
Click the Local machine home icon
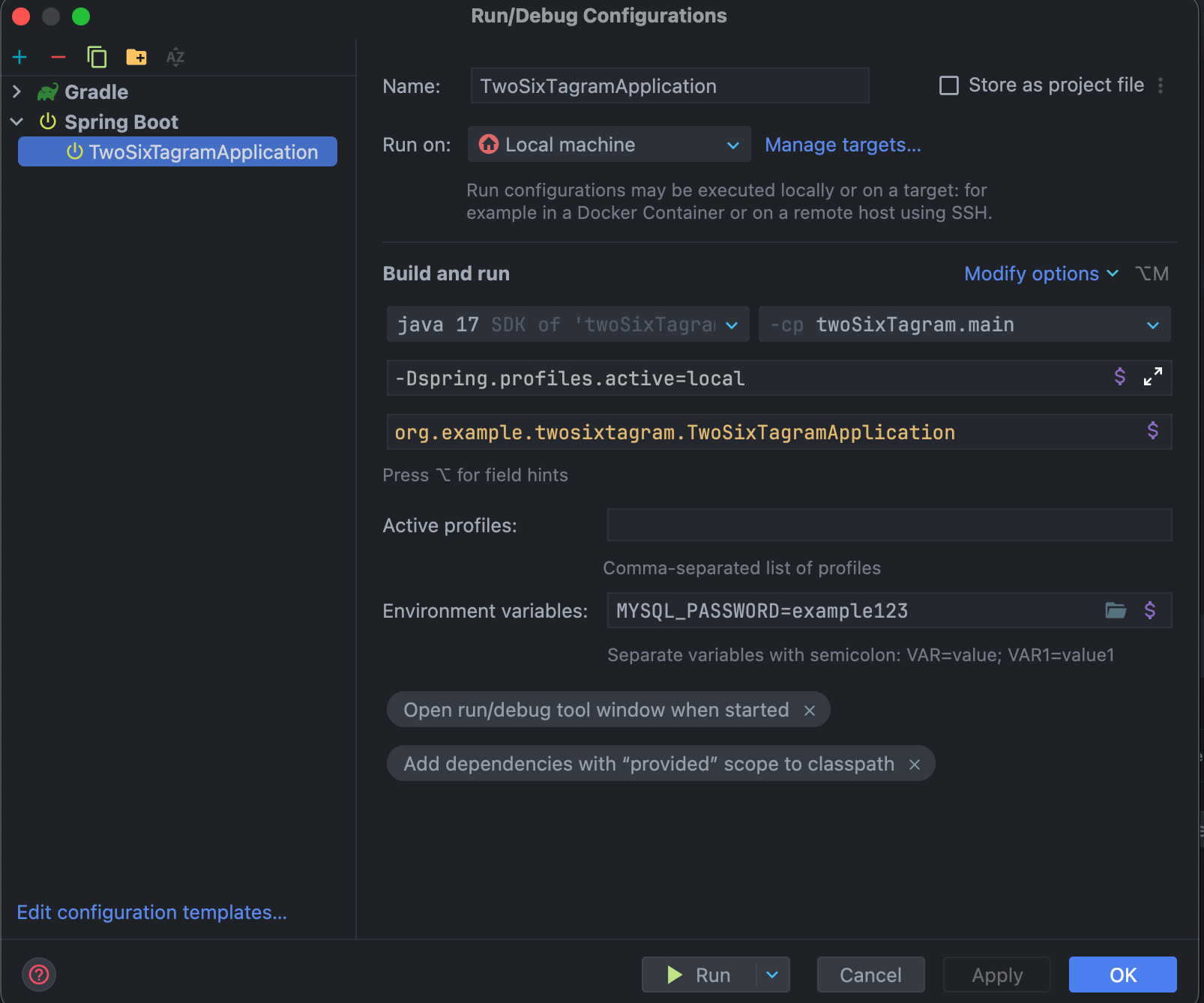point(489,144)
